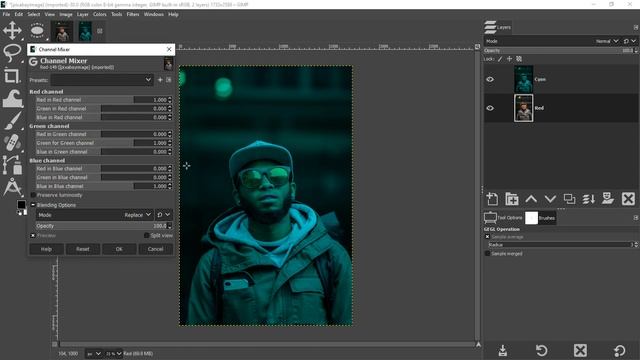Restore tool preset icon at bottom
Image resolution: width=640 pixels, height=360 pixels.
[x=542, y=350]
